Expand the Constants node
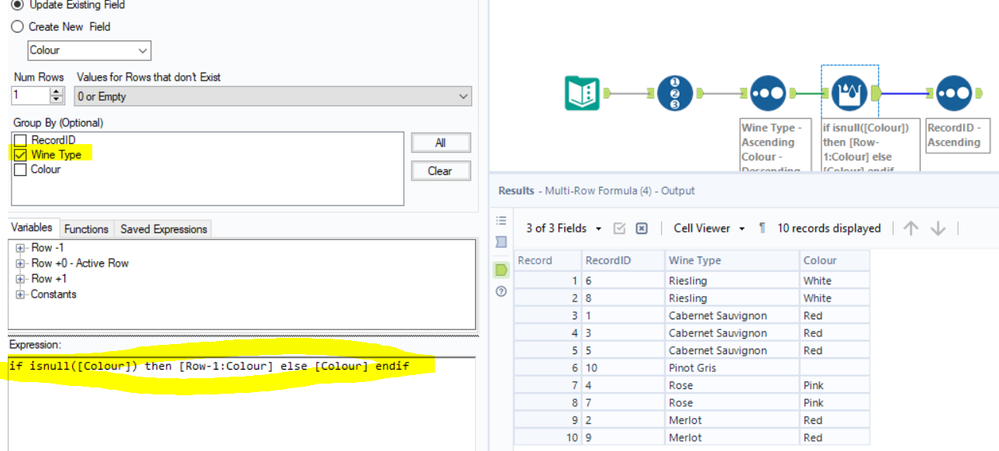Viewport: 999px width, 451px height. [x=20, y=294]
